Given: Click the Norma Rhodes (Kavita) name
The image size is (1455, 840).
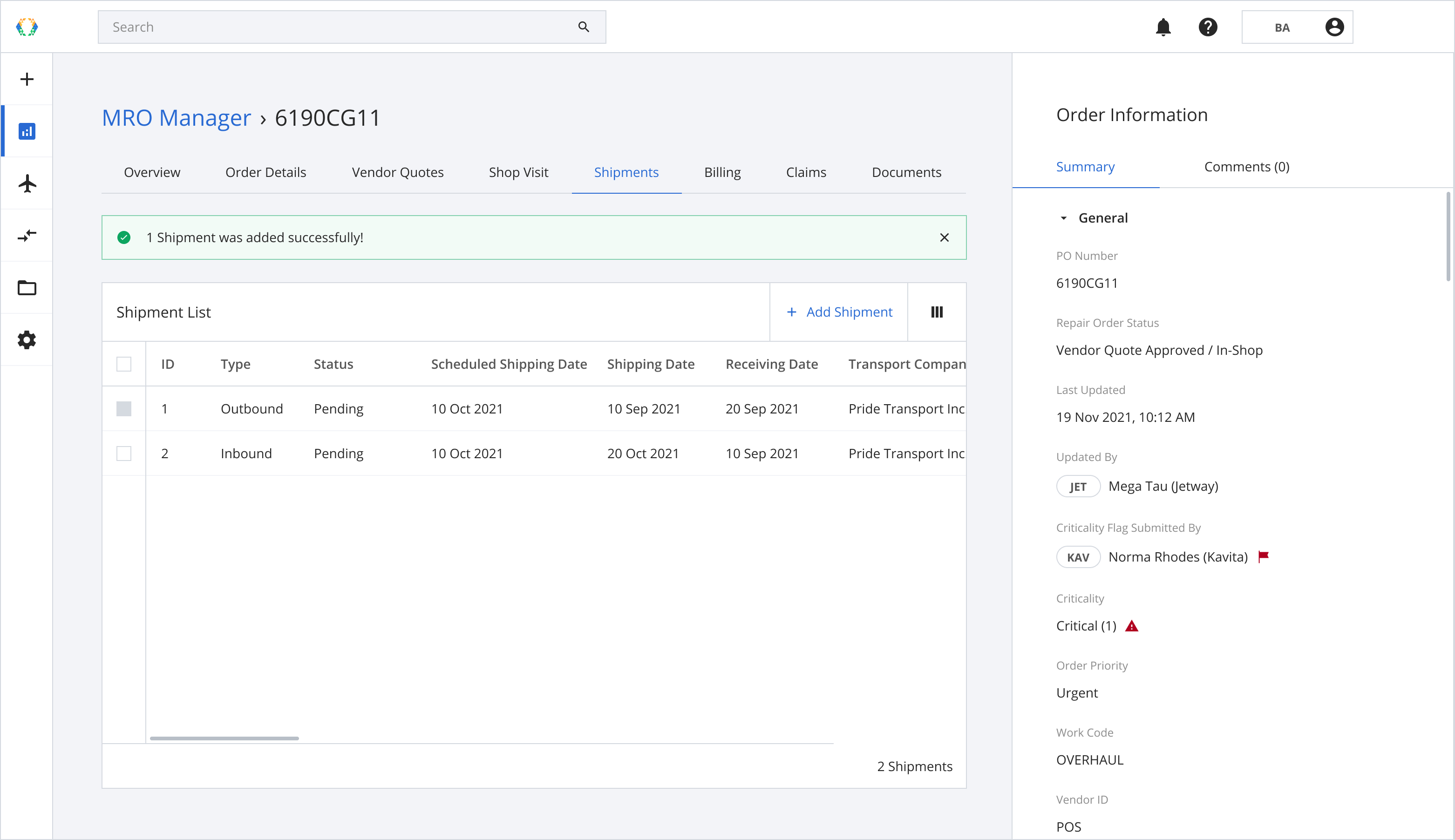Looking at the screenshot, I should tap(1177, 557).
